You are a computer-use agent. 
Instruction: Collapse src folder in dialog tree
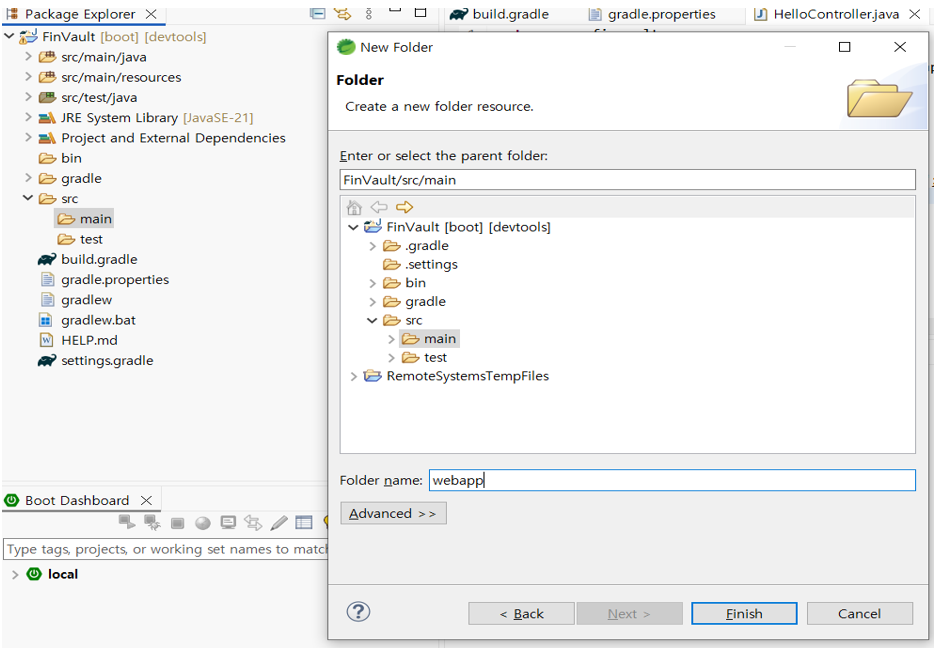[x=372, y=320]
